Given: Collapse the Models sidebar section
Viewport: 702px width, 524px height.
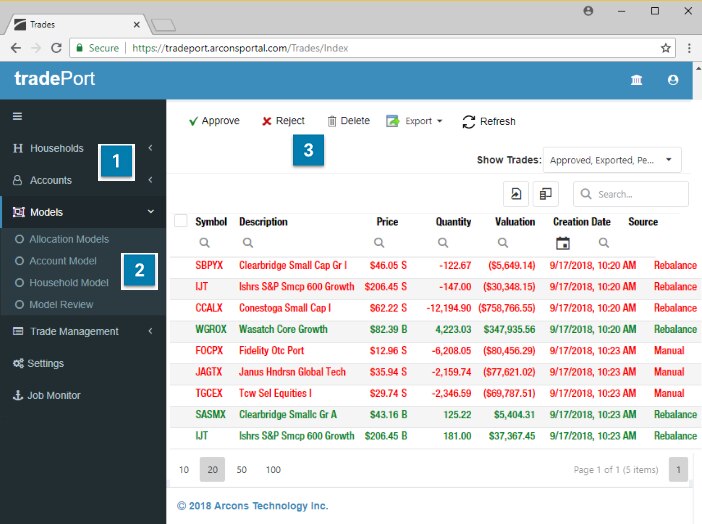Looking at the screenshot, I should [83, 212].
